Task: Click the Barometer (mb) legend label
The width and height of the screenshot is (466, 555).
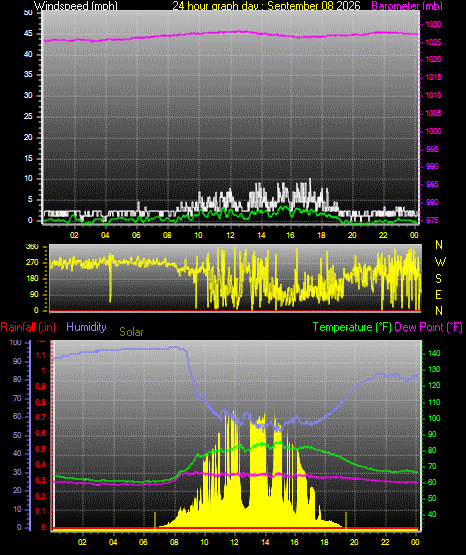Action: (407, 6)
